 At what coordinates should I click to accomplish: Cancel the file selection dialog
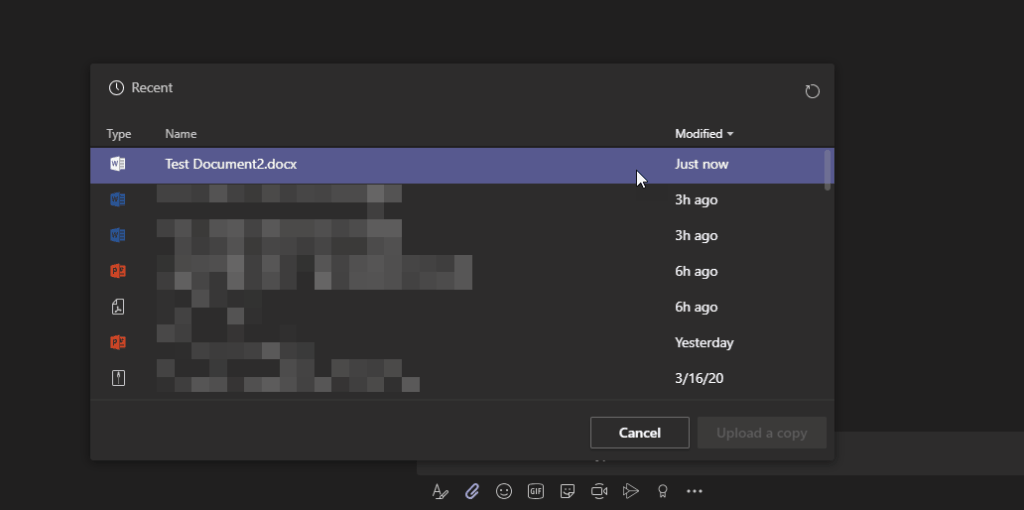tap(639, 433)
